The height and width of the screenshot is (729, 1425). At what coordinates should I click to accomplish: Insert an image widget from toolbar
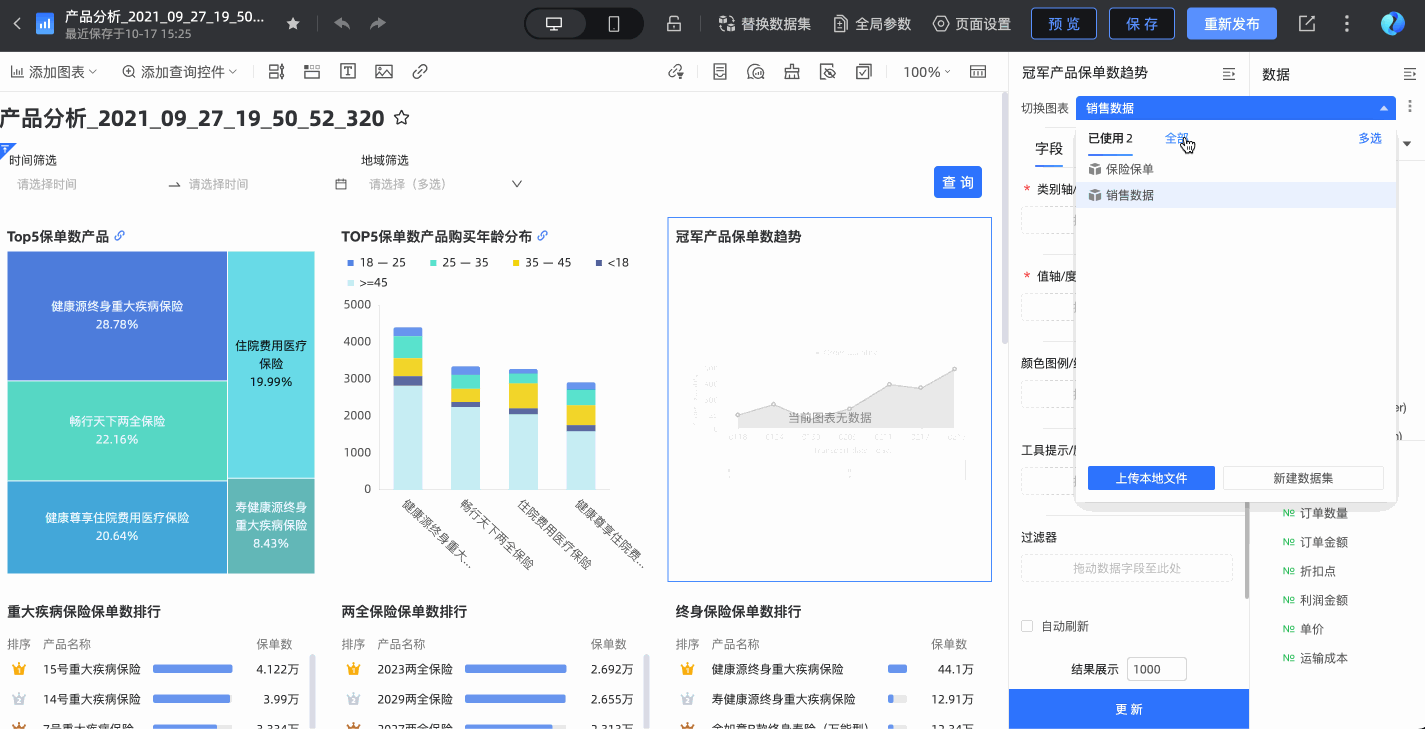384,72
